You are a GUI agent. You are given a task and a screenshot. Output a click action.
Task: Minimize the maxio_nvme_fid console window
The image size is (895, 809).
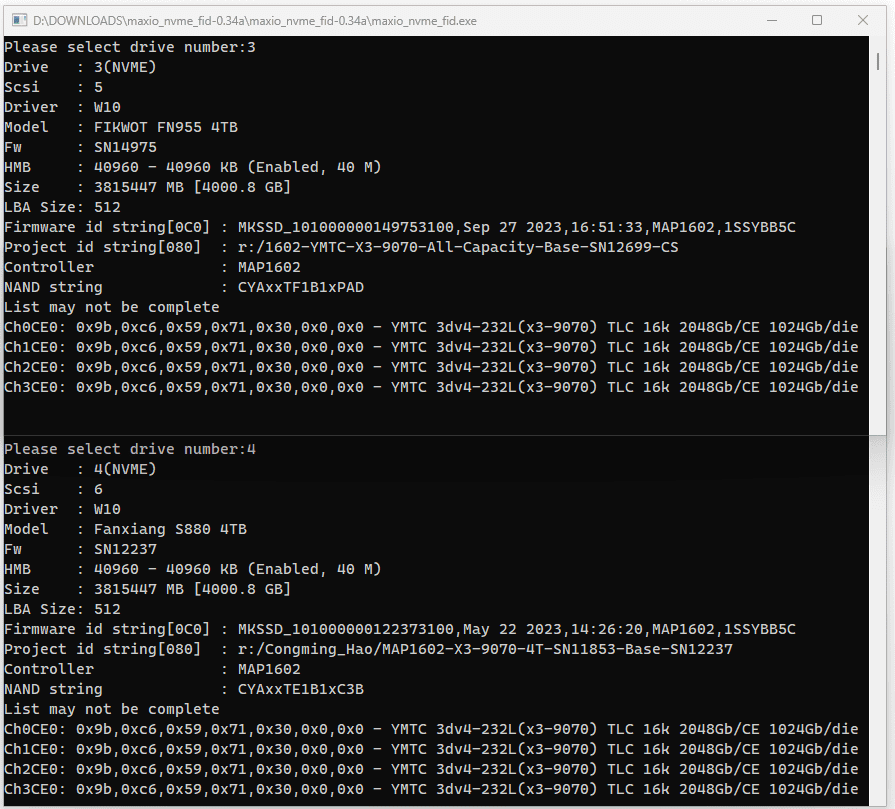(x=772, y=21)
